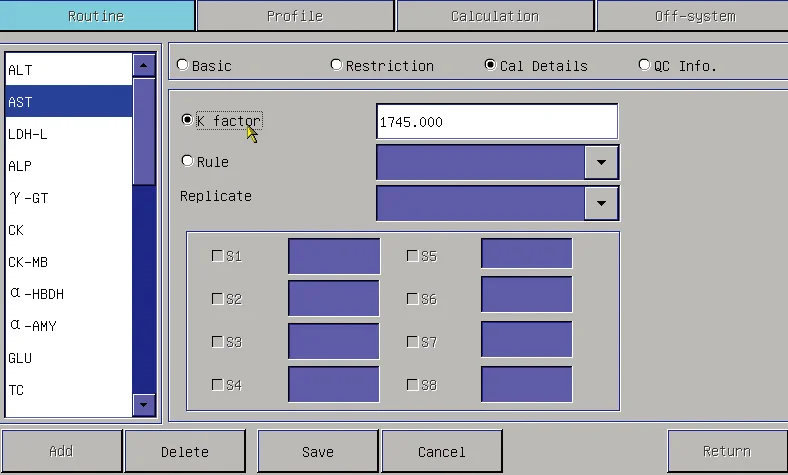
Task: Click the test list scroll down arrow
Action: 144,405
